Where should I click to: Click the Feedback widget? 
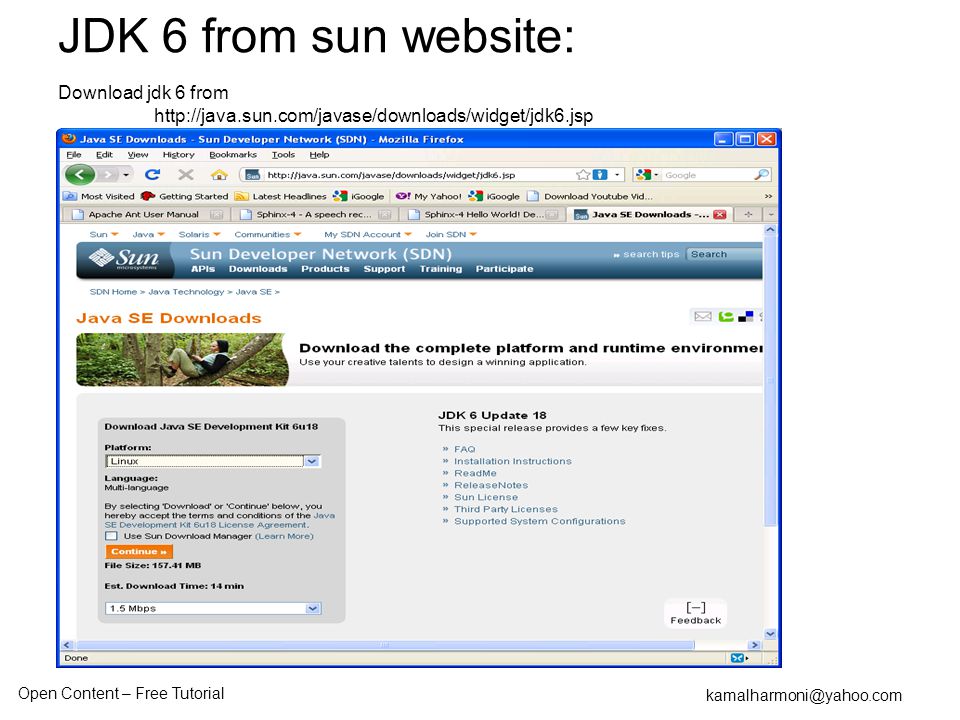[696, 613]
